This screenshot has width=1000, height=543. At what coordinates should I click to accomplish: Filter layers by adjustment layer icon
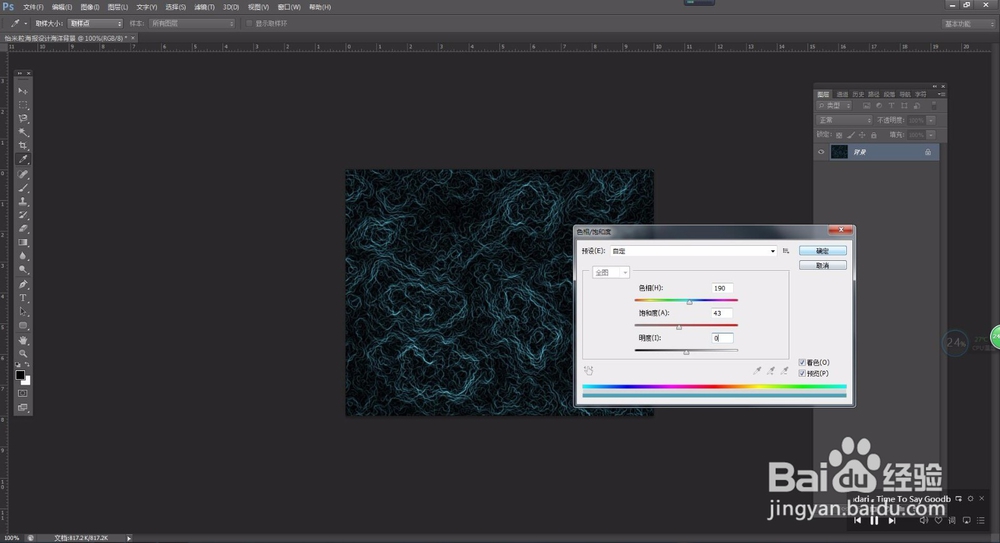coord(879,106)
